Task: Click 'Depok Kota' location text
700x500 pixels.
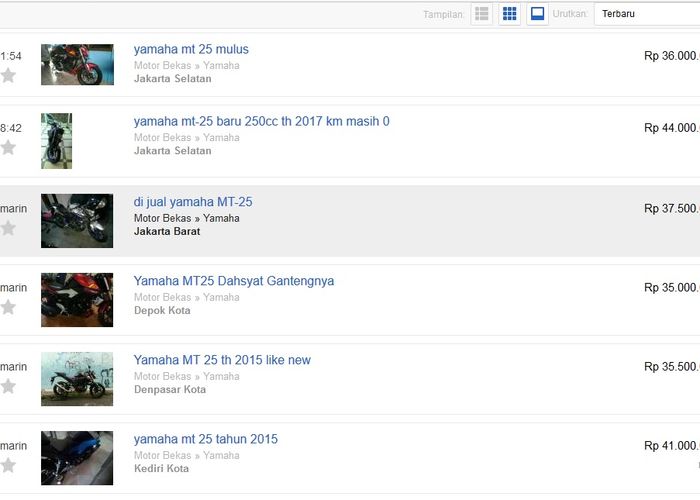Action: coord(162,310)
